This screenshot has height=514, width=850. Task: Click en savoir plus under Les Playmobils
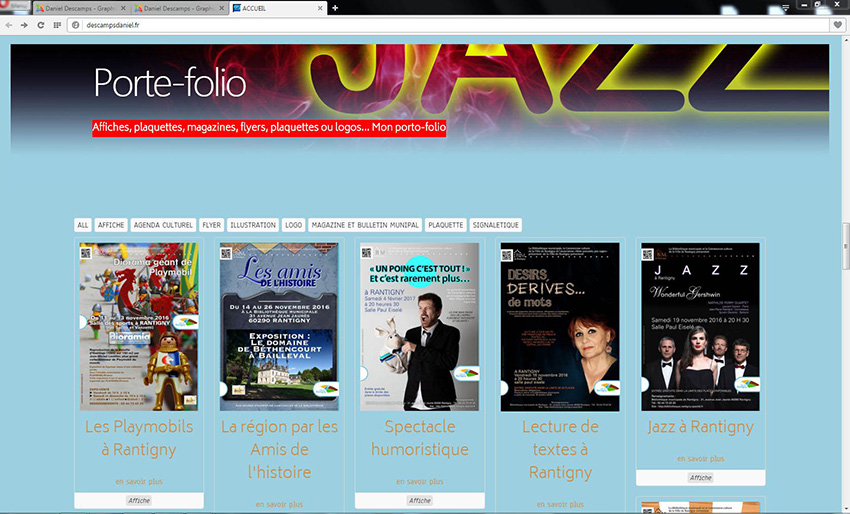click(x=139, y=481)
